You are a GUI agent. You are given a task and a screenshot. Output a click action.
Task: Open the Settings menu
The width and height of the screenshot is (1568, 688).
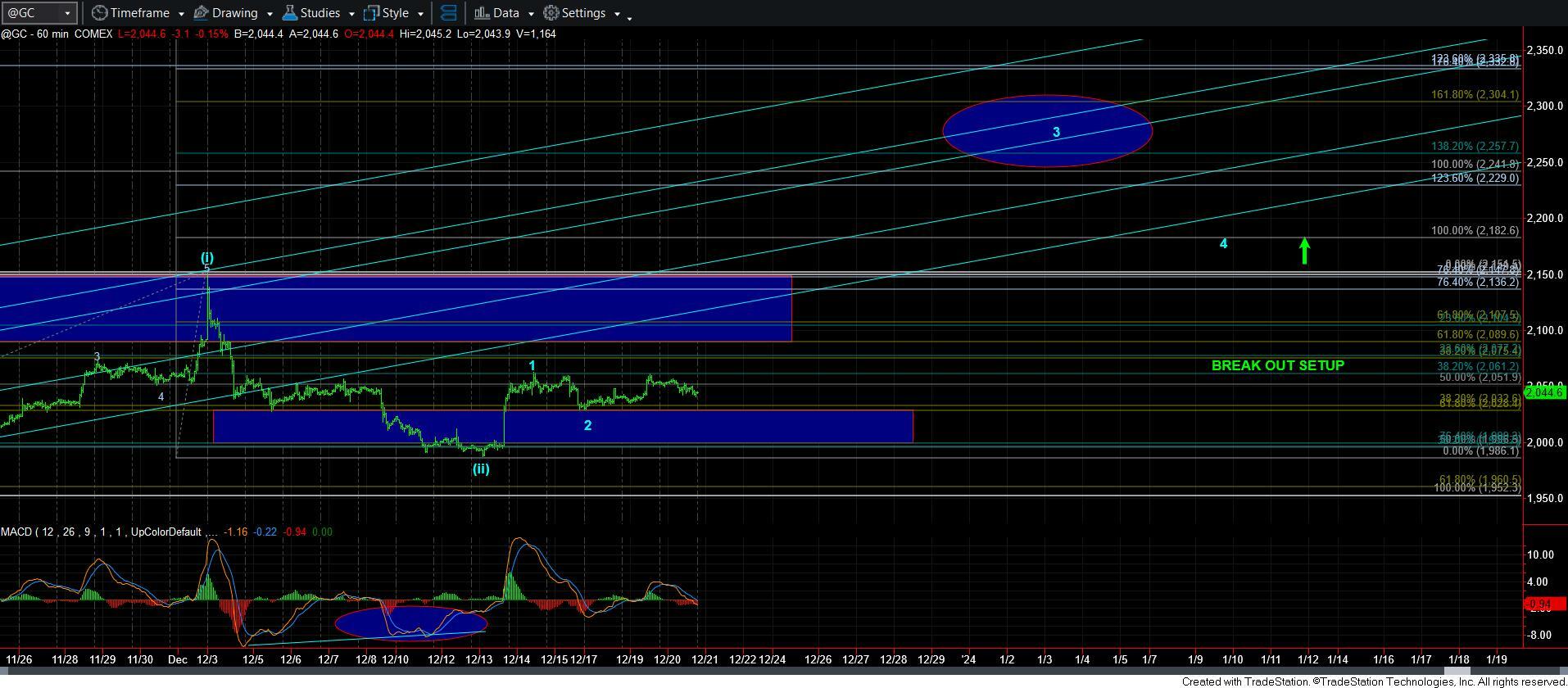(x=582, y=13)
